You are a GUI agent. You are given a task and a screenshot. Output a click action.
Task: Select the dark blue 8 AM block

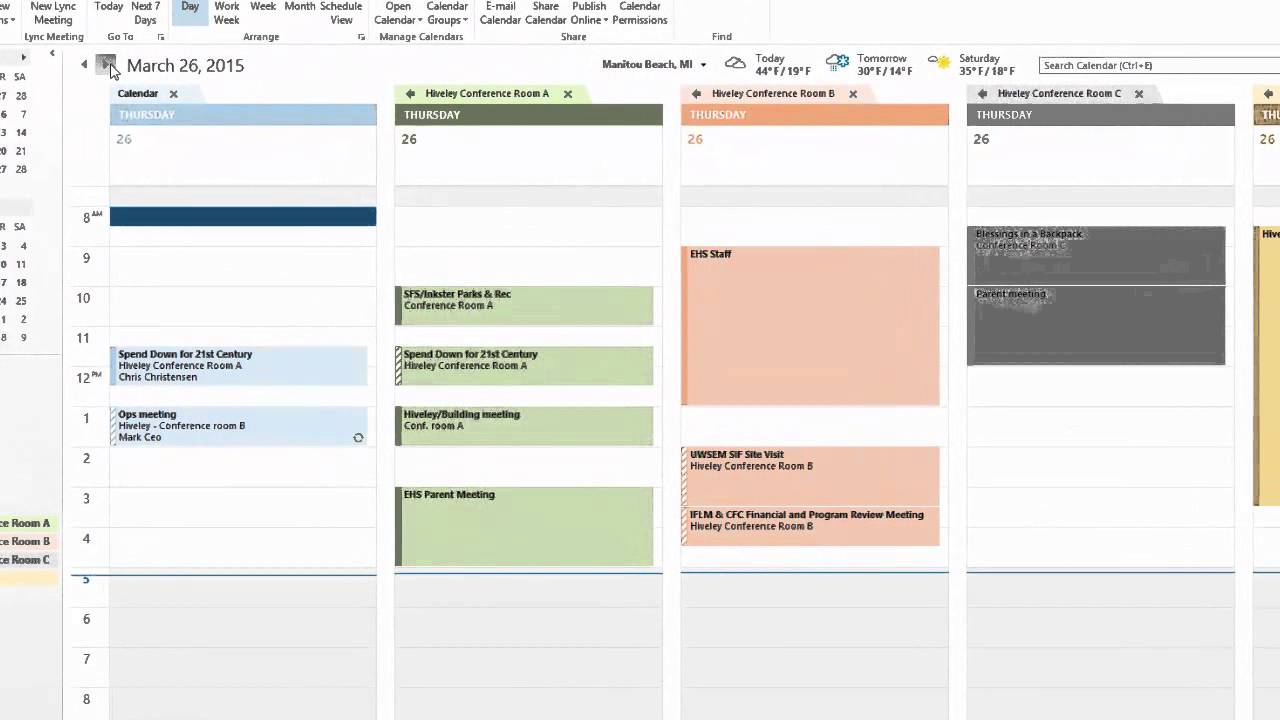[x=243, y=216]
